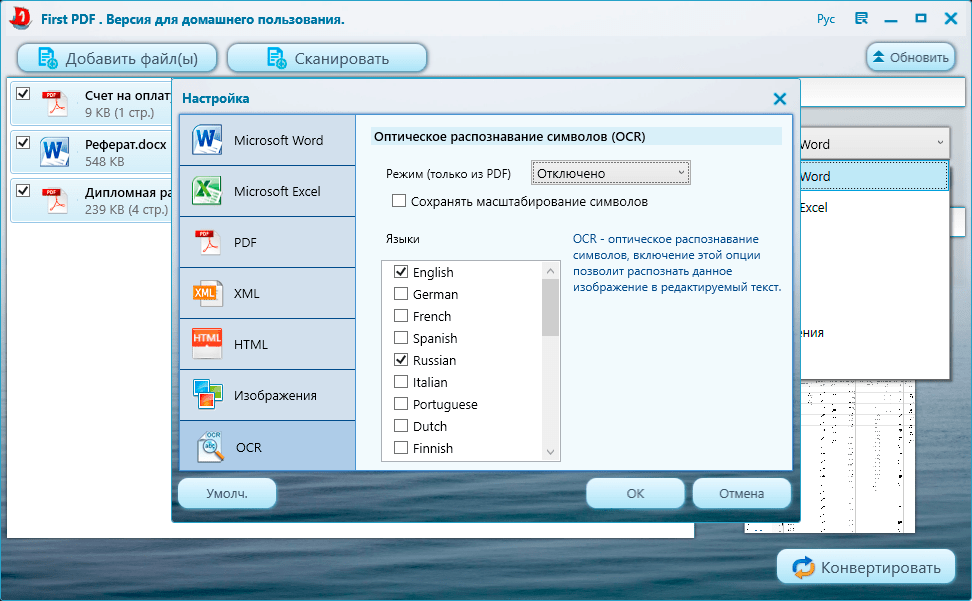Image resolution: width=972 pixels, height=601 pixels.
Task: Switch to the HTML settings tab
Action: (267, 344)
